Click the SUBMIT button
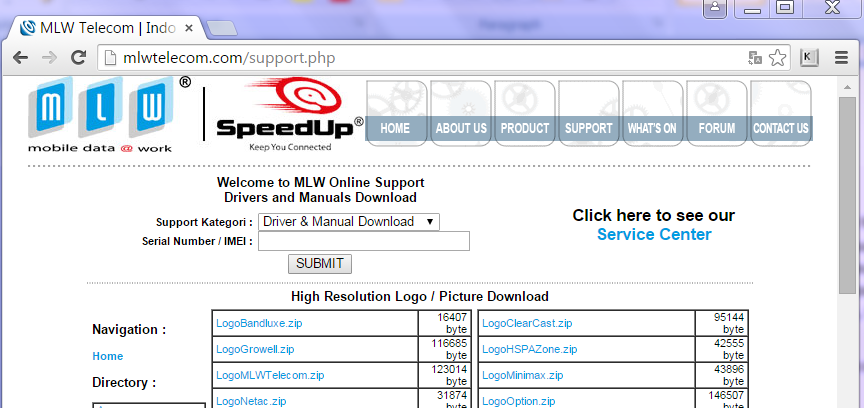The width and height of the screenshot is (864, 408). 320,264
